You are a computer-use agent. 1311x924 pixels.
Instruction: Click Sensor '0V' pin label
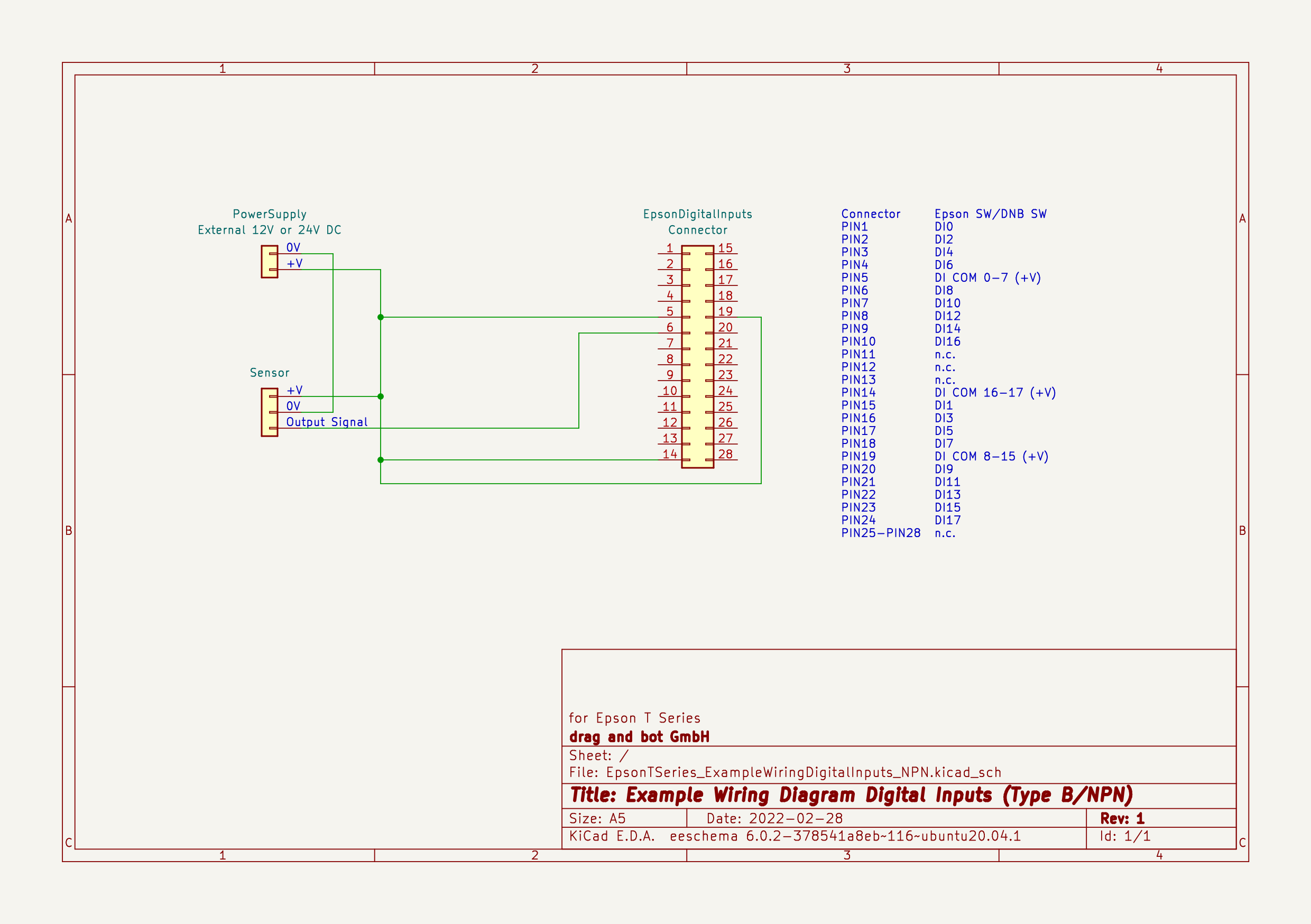[x=293, y=406]
